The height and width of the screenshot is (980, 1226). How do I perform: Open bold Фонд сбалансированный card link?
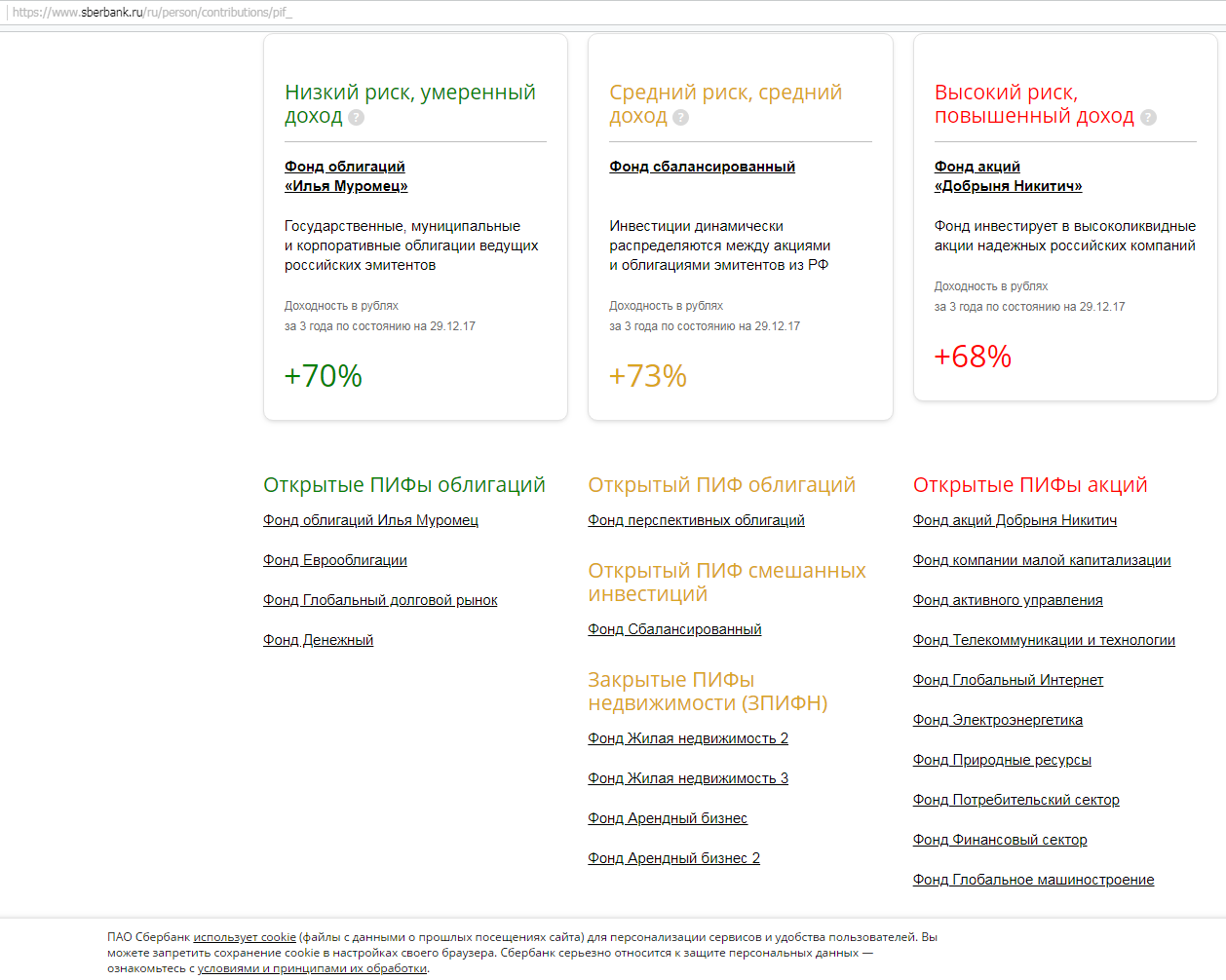click(x=703, y=167)
